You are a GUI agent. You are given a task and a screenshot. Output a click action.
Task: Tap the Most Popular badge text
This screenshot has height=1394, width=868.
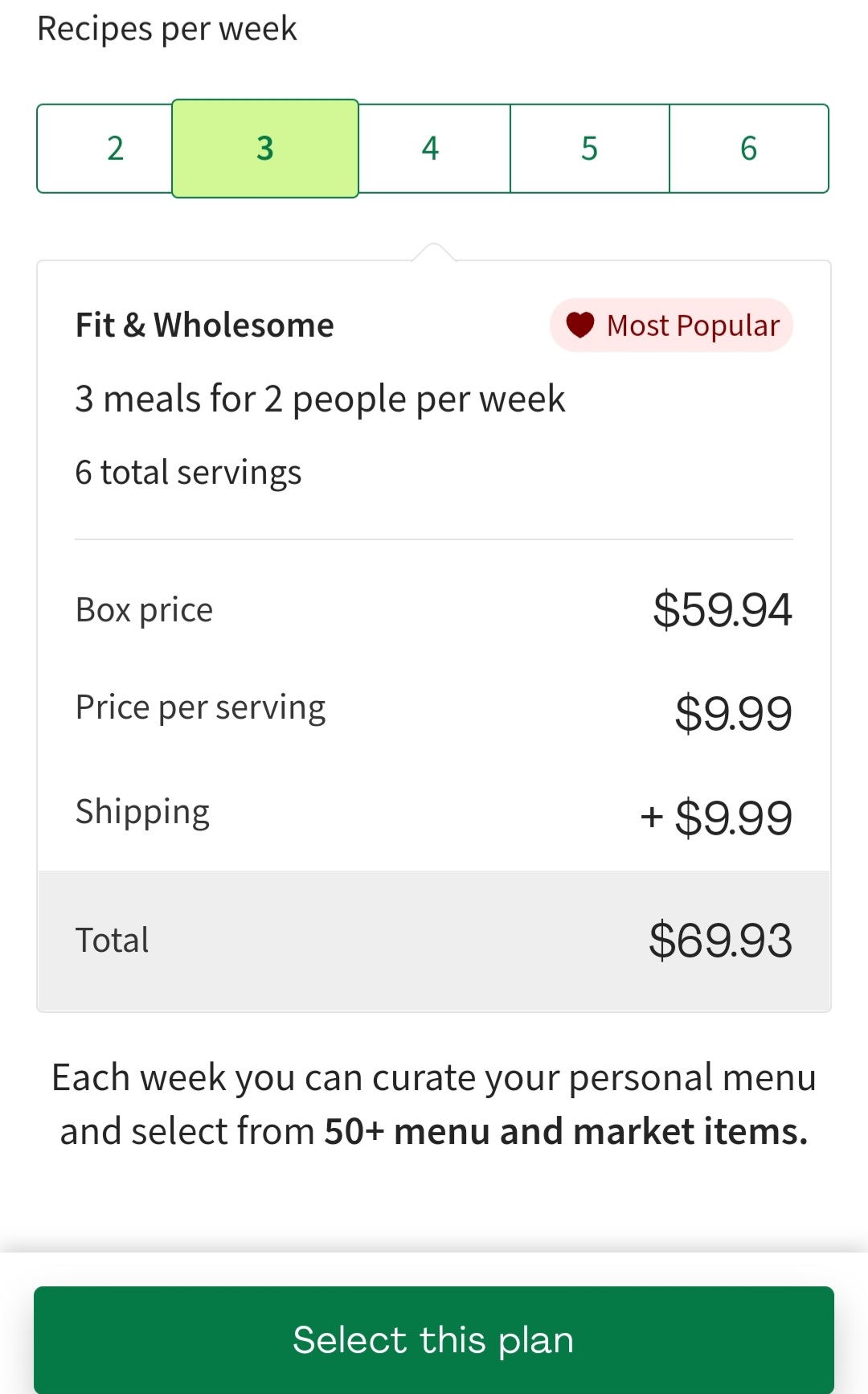click(693, 326)
